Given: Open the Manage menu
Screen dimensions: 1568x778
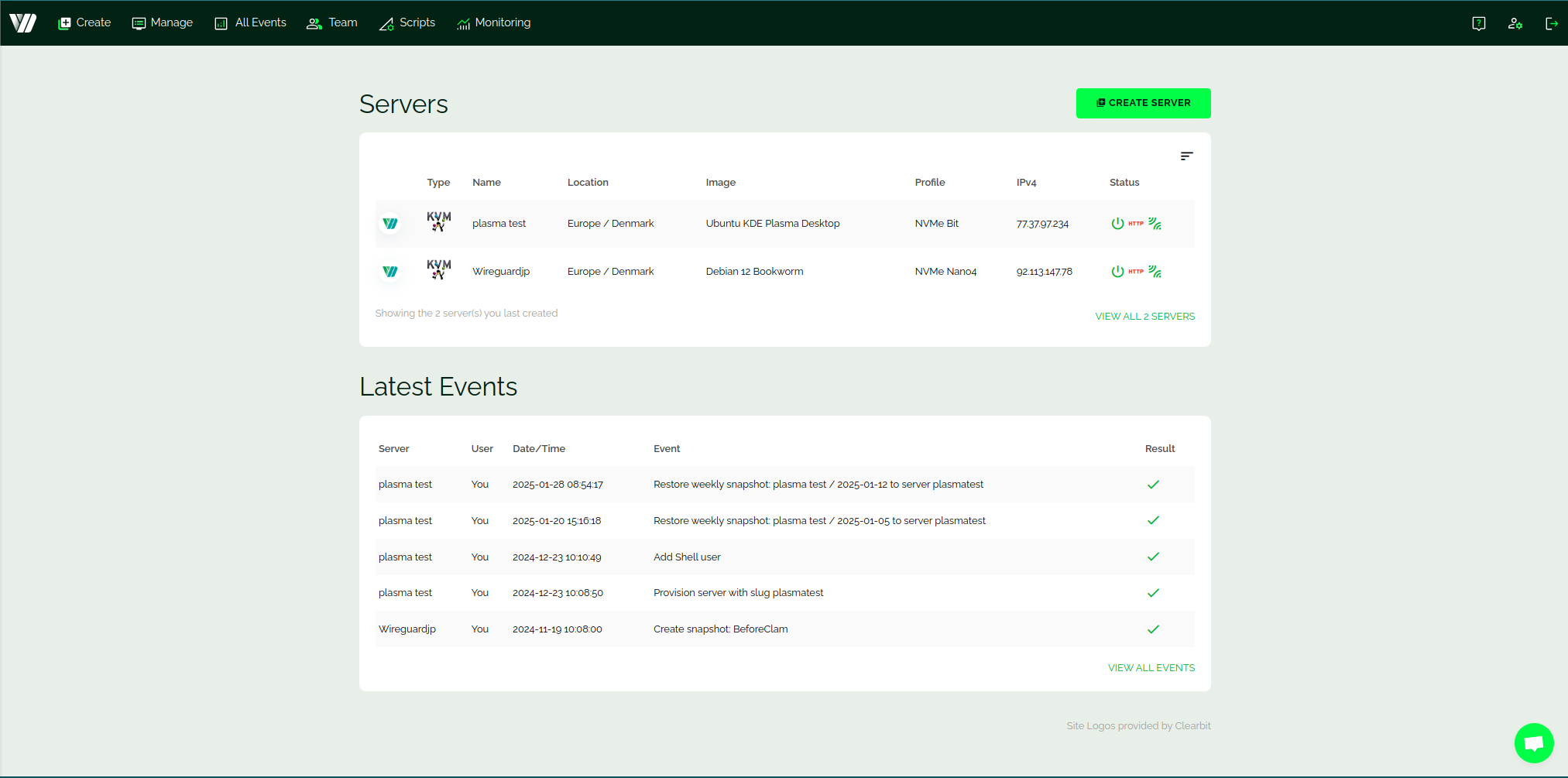Looking at the screenshot, I should [x=163, y=23].
